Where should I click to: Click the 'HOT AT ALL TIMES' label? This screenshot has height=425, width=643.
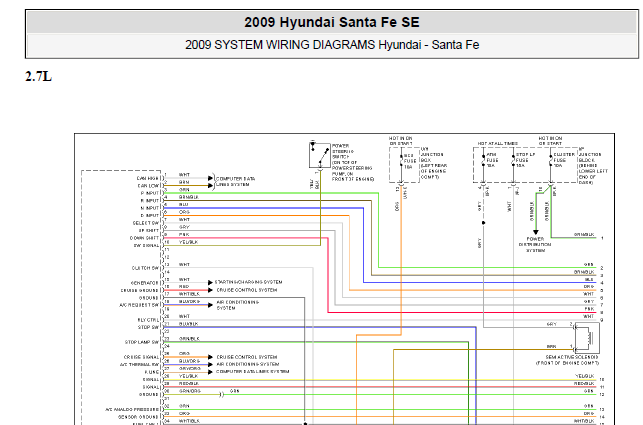498,144
